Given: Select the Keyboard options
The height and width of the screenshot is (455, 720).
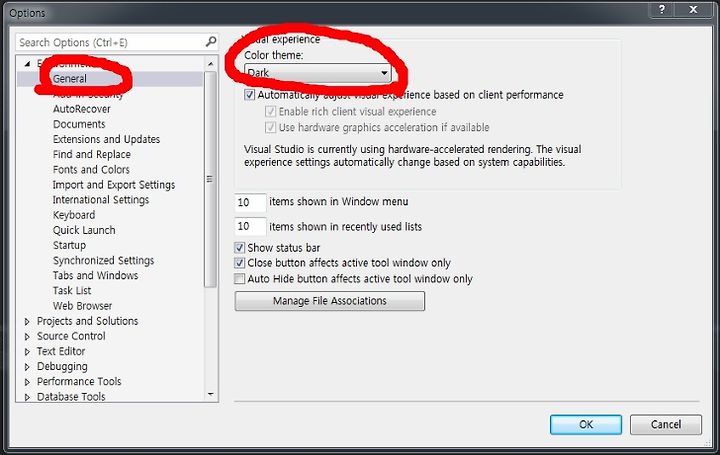Looking at the screenshot, I should click(74, 215).
